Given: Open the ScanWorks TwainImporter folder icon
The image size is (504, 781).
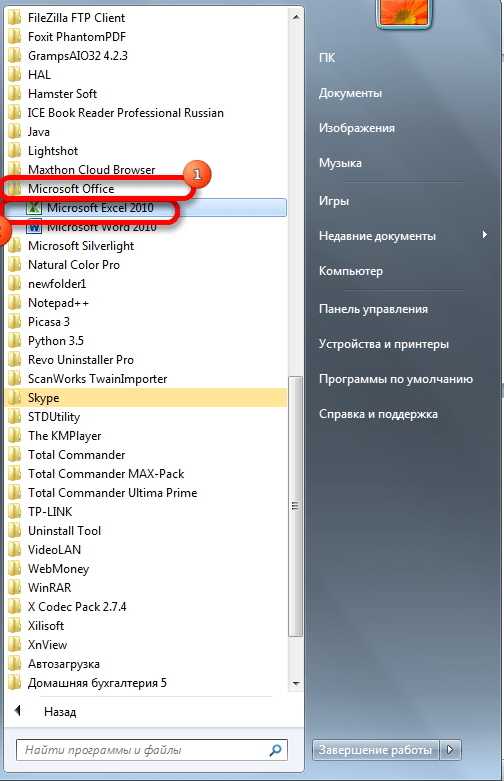Looking at the screenshot, I should pyautogui.click(x=15, y=379).
